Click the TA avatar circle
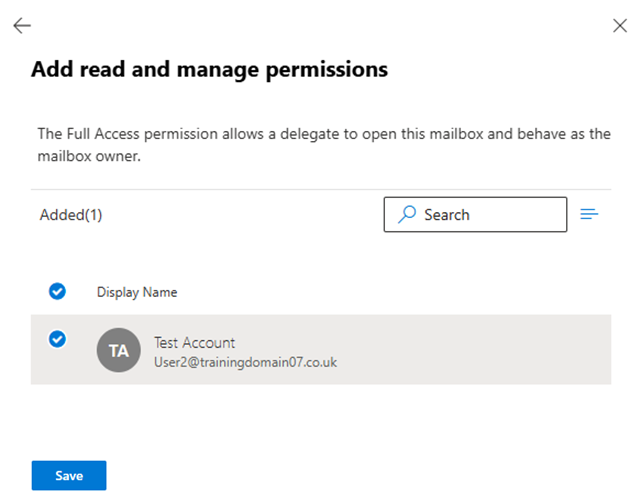This screenshot has width=641, height=496. pos(119,350)
